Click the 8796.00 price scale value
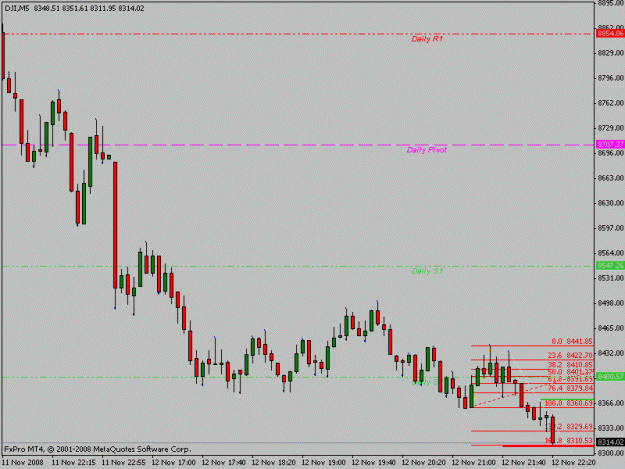 coord(611,78)
